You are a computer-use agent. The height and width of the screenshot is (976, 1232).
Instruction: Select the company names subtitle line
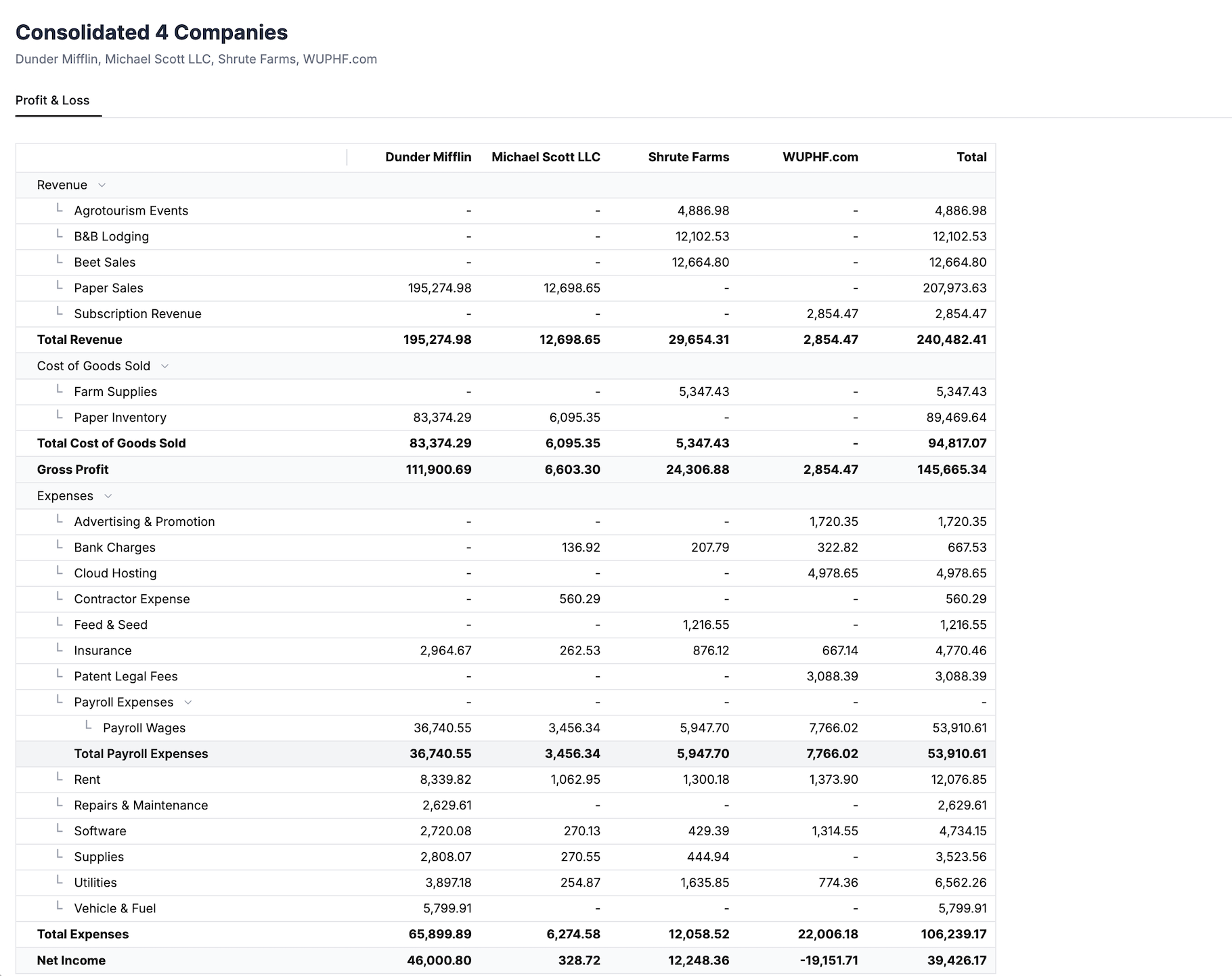tap(196, 60)
